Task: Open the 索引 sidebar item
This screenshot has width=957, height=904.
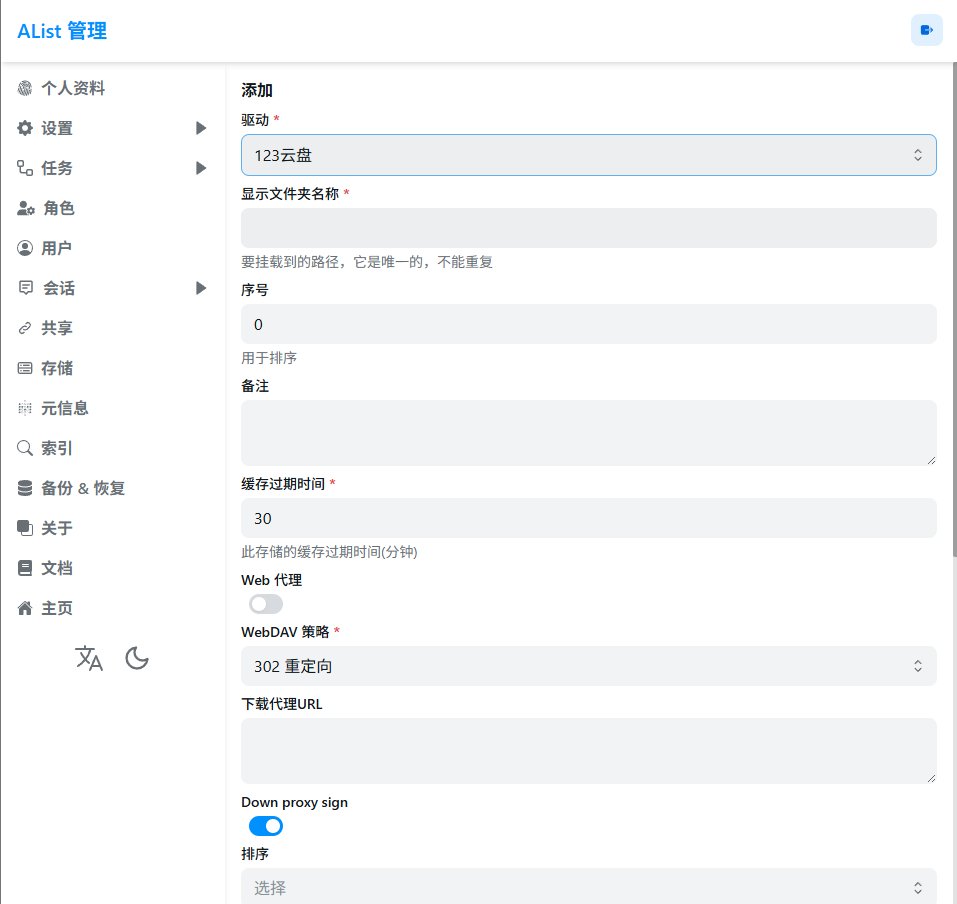Action: tap(57, 448)
